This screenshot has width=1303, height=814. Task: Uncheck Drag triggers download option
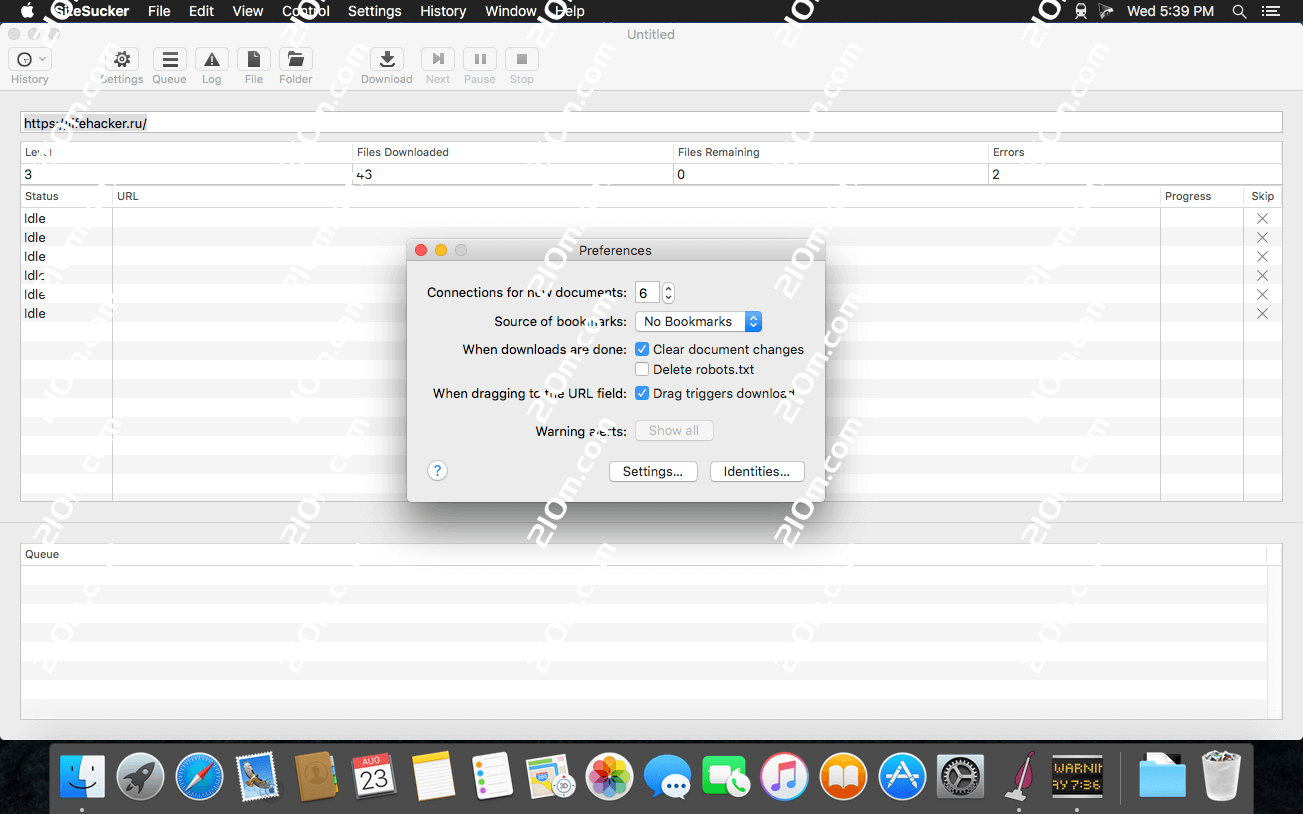click(x=642, y=394)
